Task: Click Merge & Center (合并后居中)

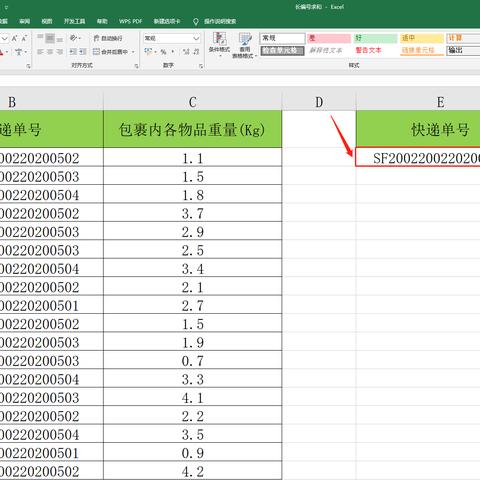Action: (110, 52)
